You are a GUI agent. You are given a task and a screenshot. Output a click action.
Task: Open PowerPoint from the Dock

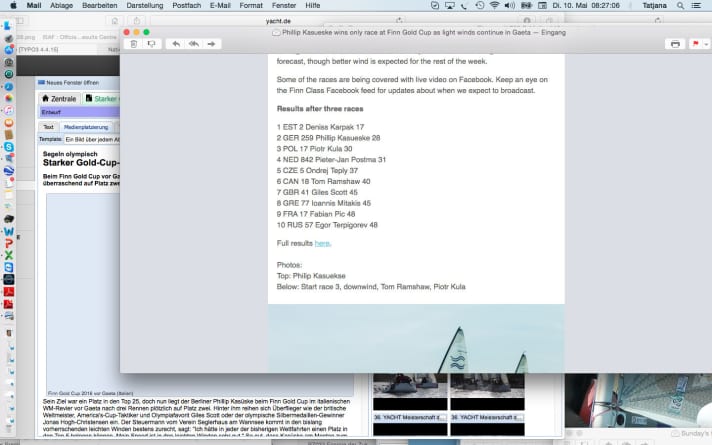pos(9,243)
